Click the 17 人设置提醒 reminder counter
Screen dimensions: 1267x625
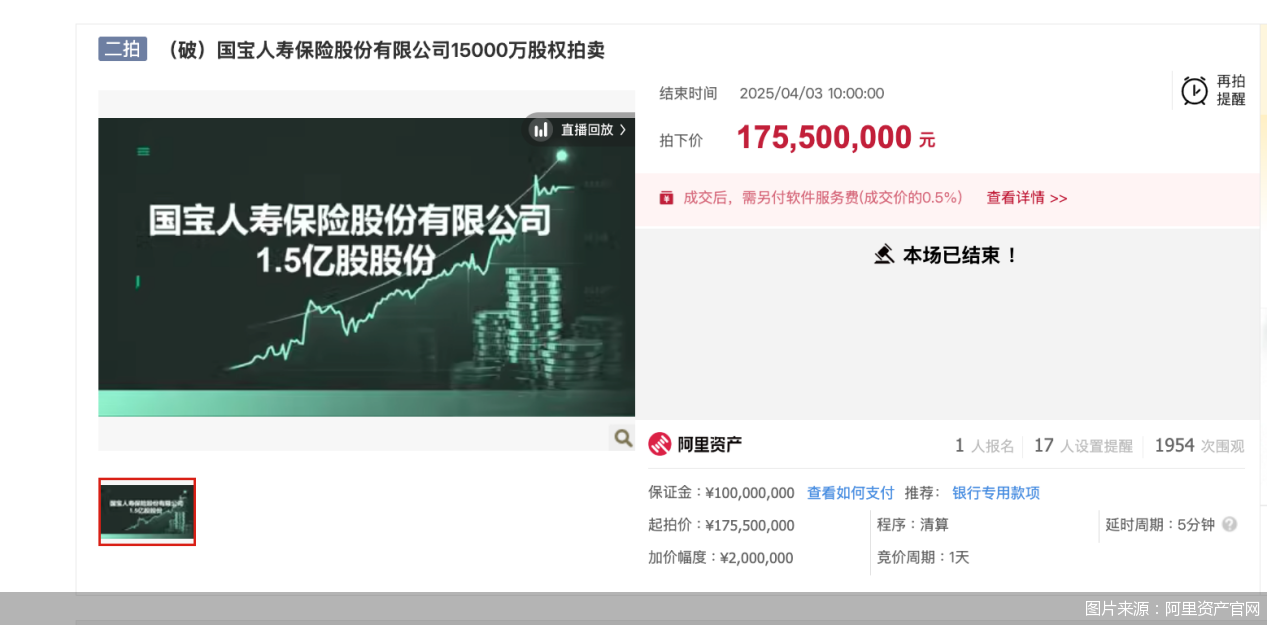1082,446
